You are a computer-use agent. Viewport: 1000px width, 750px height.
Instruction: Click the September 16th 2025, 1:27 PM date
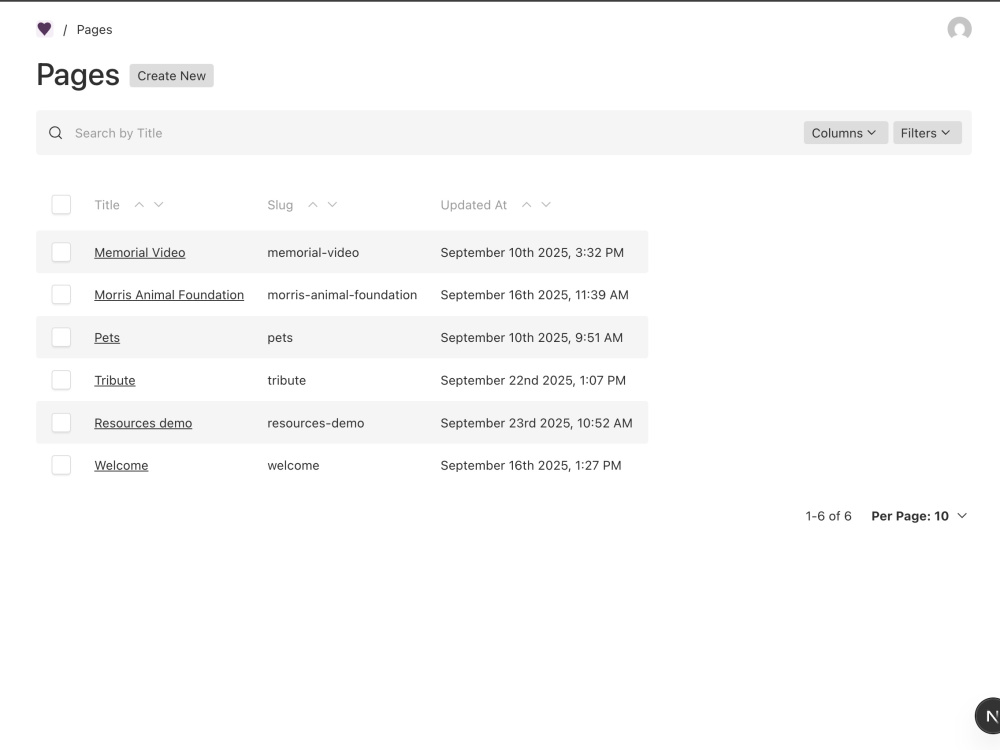click(x=531, y=466)
